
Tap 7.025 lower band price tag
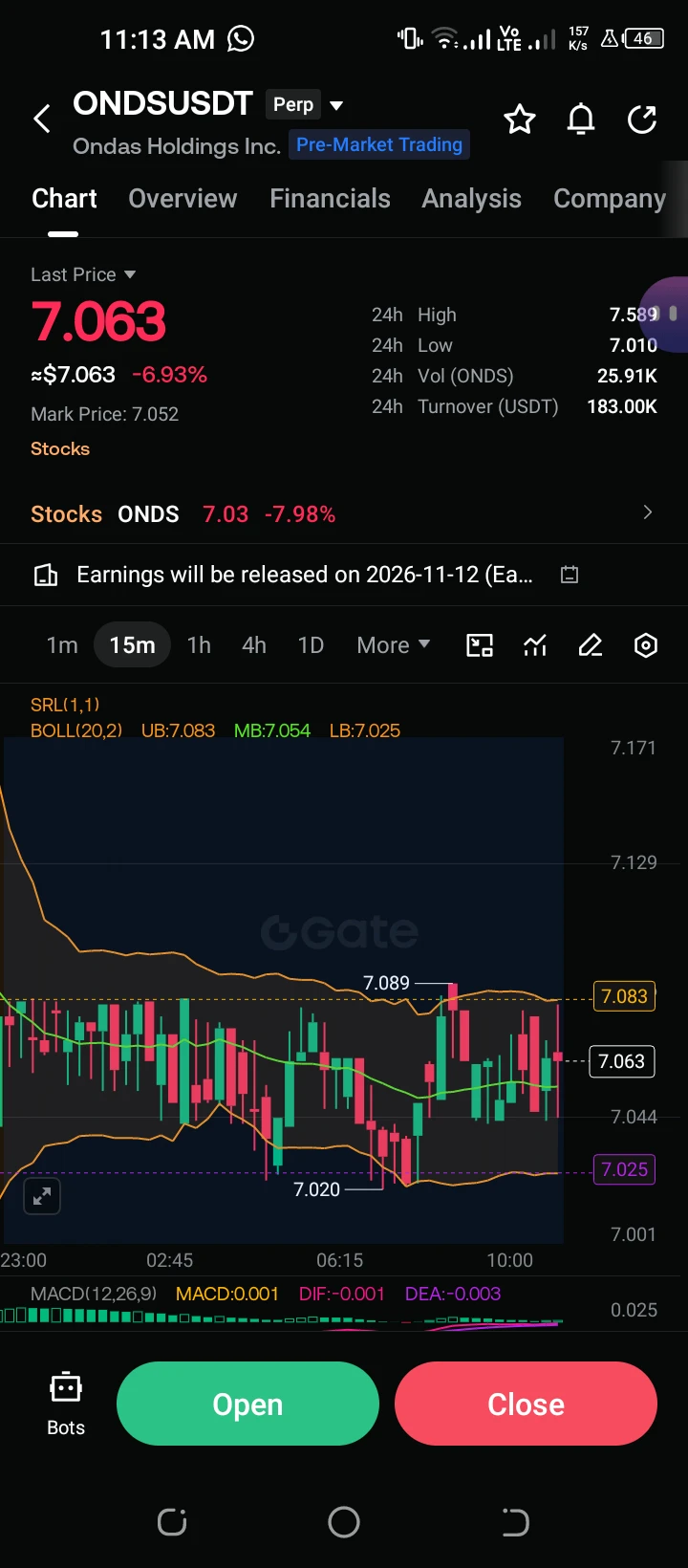coord(624,1169)
